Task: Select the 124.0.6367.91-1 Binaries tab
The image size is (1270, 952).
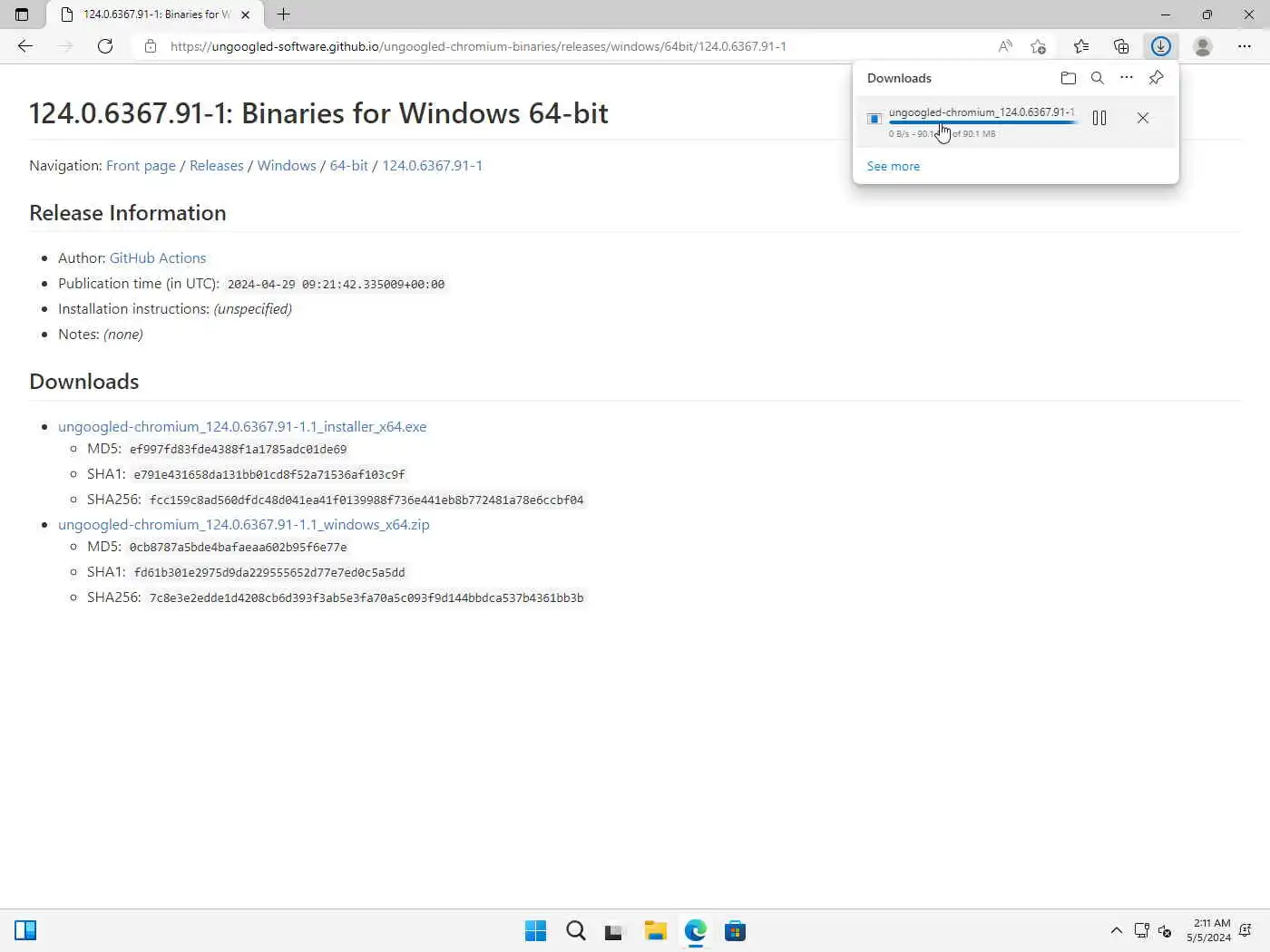Action: pos(156,15)
